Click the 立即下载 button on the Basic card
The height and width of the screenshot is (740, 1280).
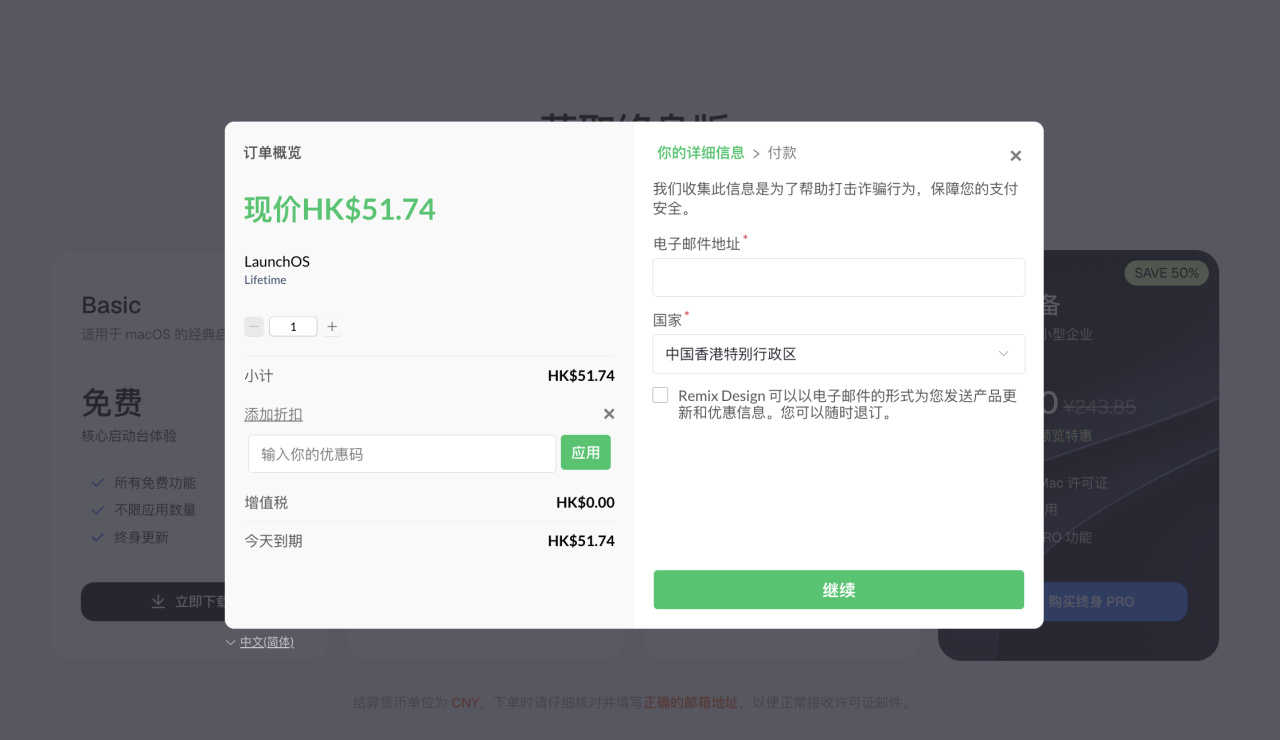[x=155, y=602]
